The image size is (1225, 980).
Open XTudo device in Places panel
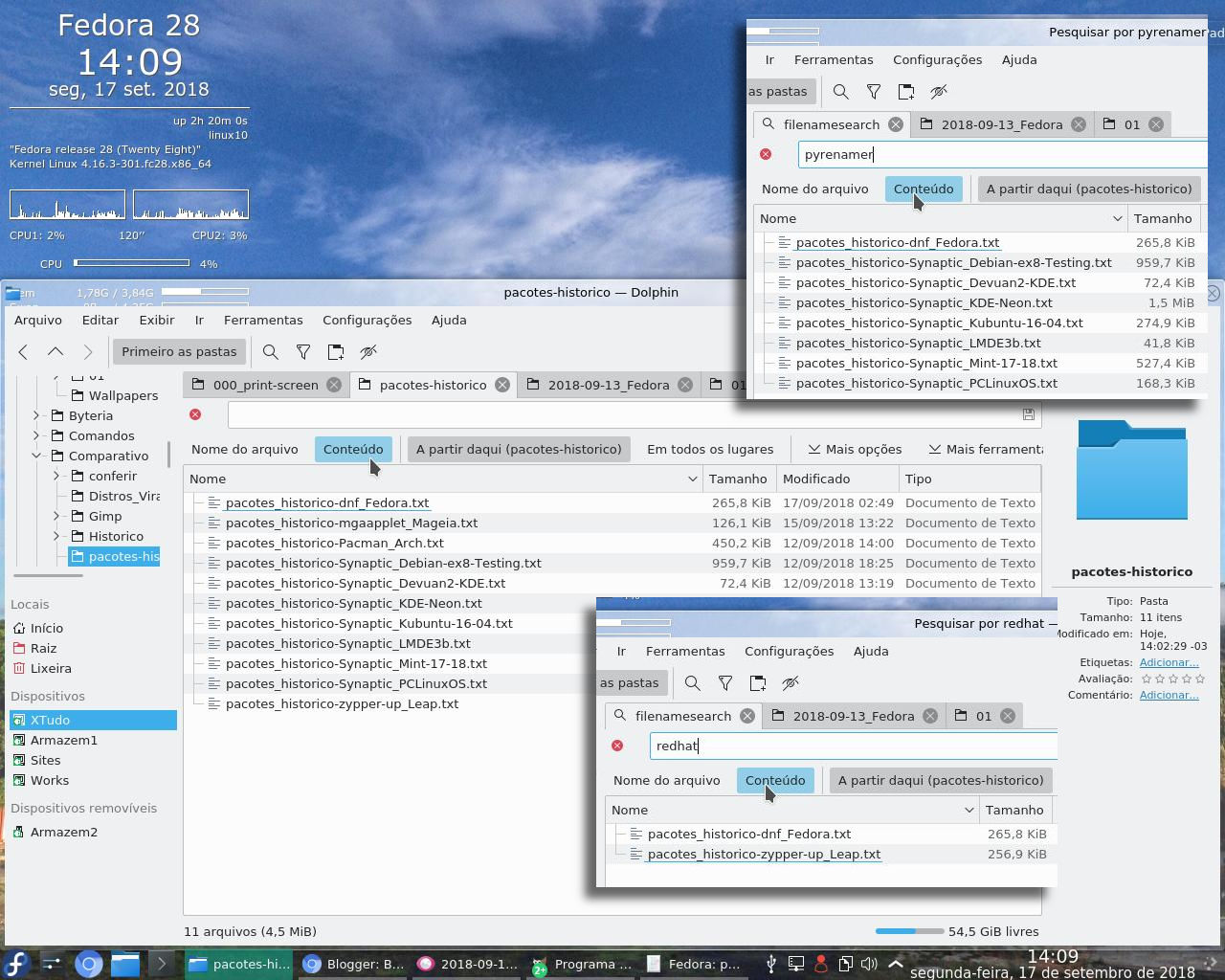[94, 720]
